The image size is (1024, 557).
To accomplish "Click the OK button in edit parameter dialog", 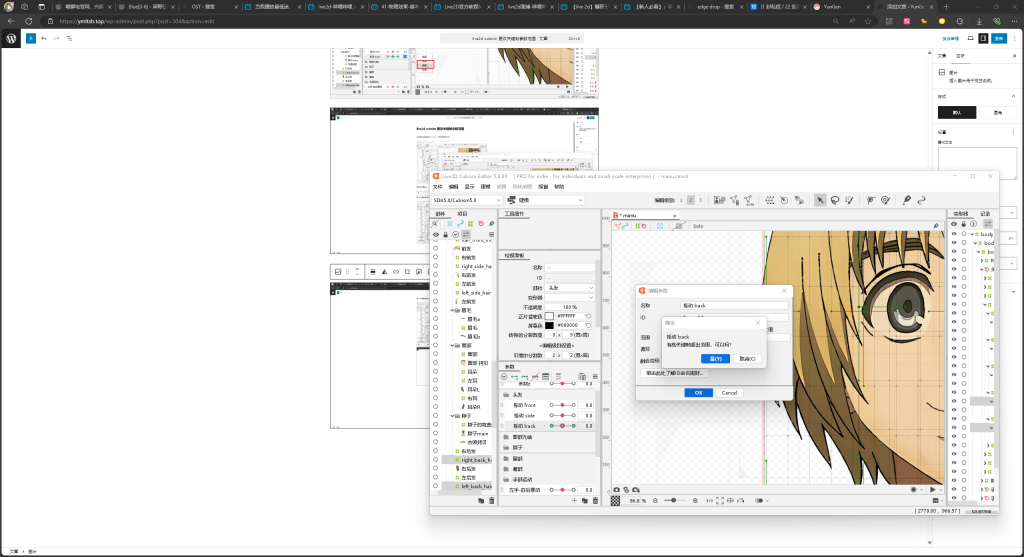I will 698,392.
